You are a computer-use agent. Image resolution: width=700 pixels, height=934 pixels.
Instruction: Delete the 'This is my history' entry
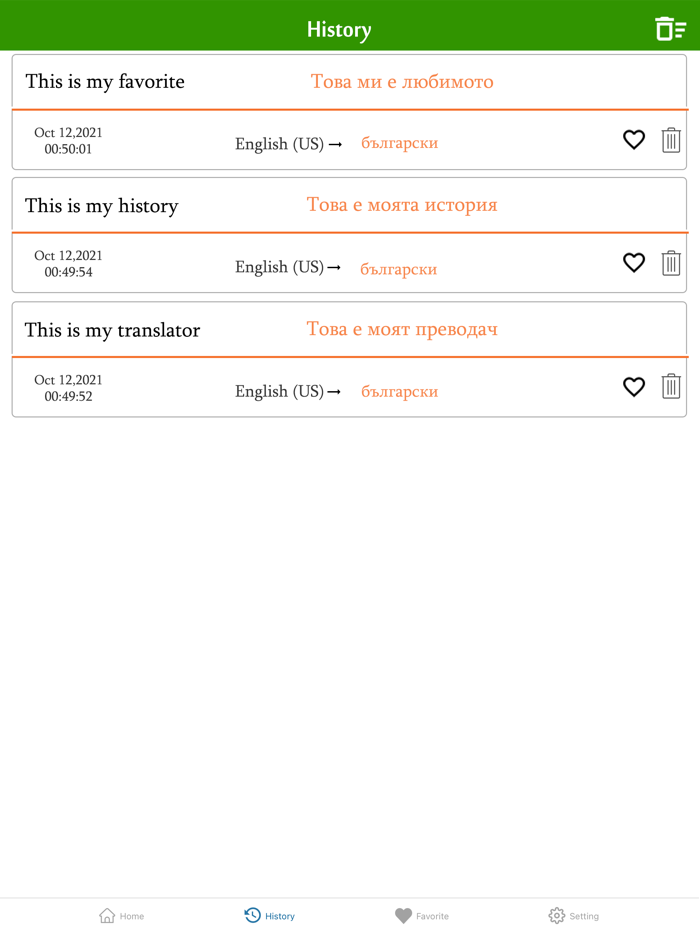click(670, 263)
